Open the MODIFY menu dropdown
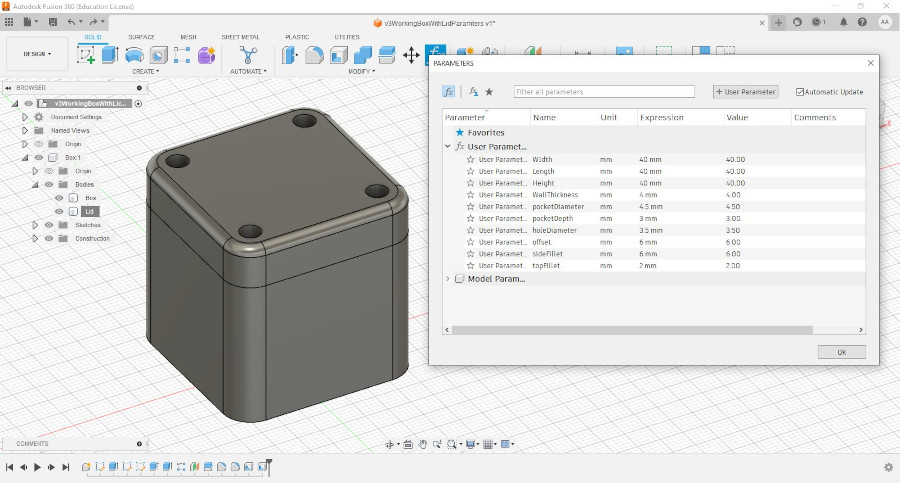This screenshot has height=483, width=900. click(362, 72)
